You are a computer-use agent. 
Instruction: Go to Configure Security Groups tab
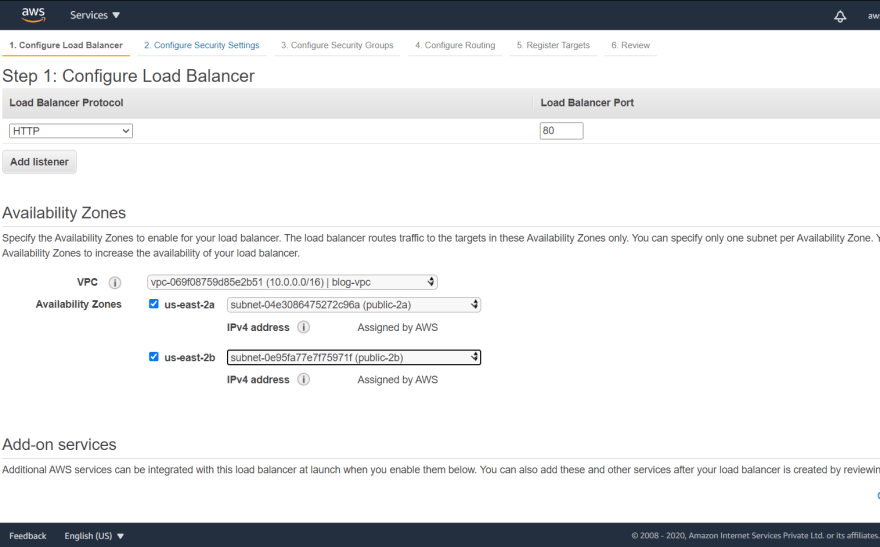point(337,45)
